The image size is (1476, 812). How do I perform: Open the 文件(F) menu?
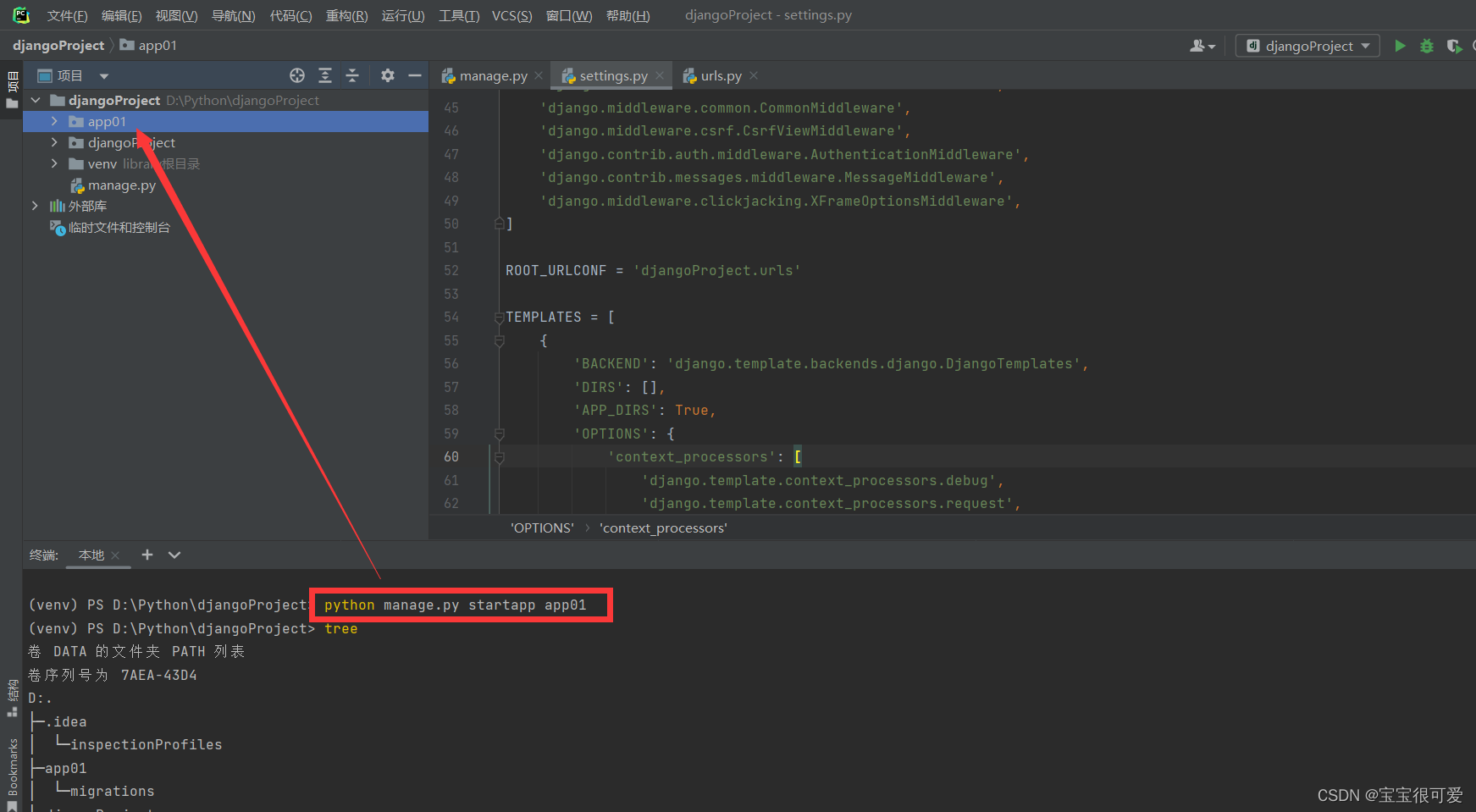coord(68,16)
